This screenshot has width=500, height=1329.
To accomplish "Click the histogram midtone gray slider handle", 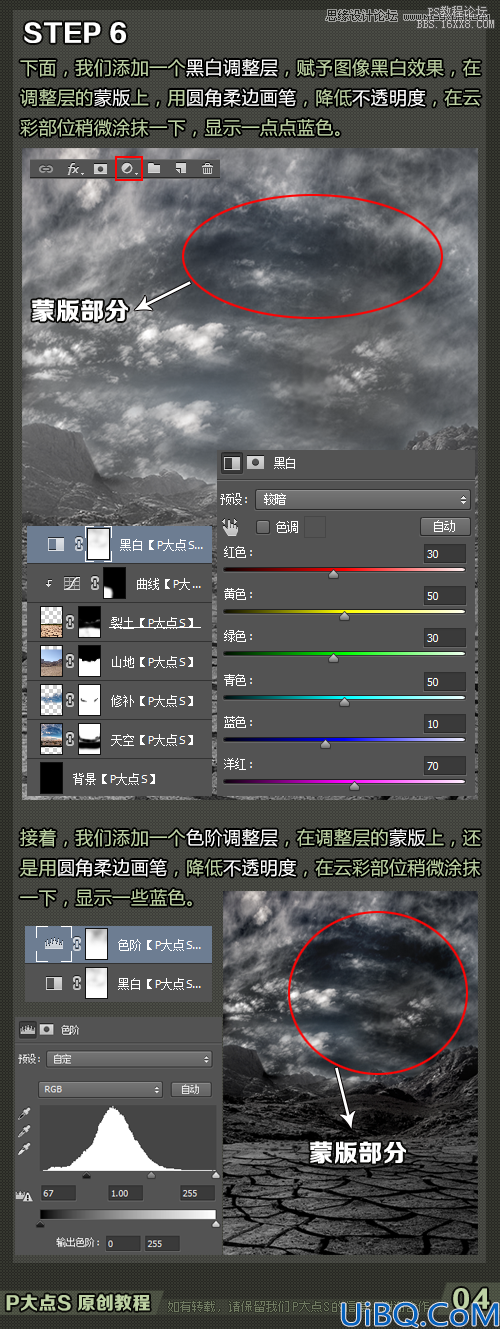I will 151,1175.
